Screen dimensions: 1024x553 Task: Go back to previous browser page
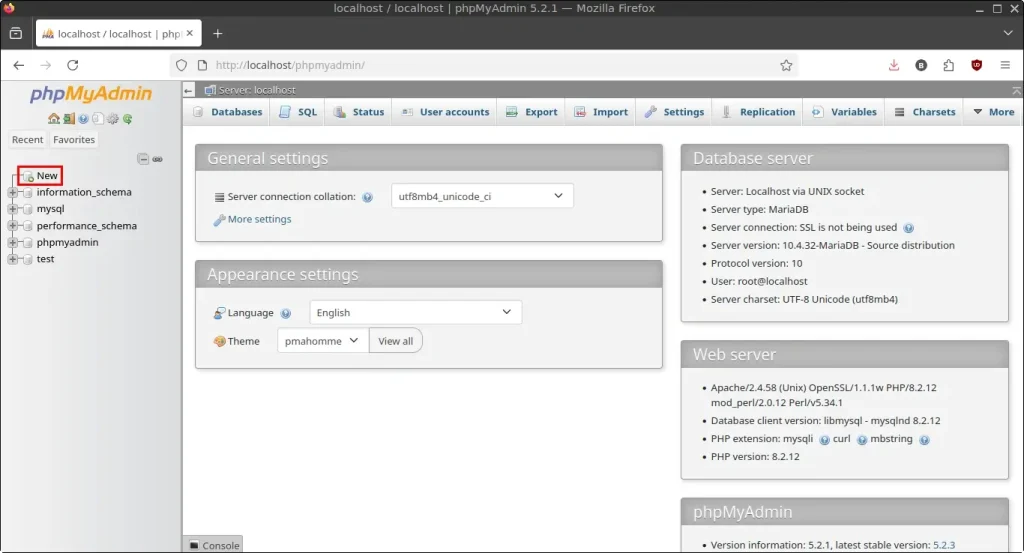[18, 65]
